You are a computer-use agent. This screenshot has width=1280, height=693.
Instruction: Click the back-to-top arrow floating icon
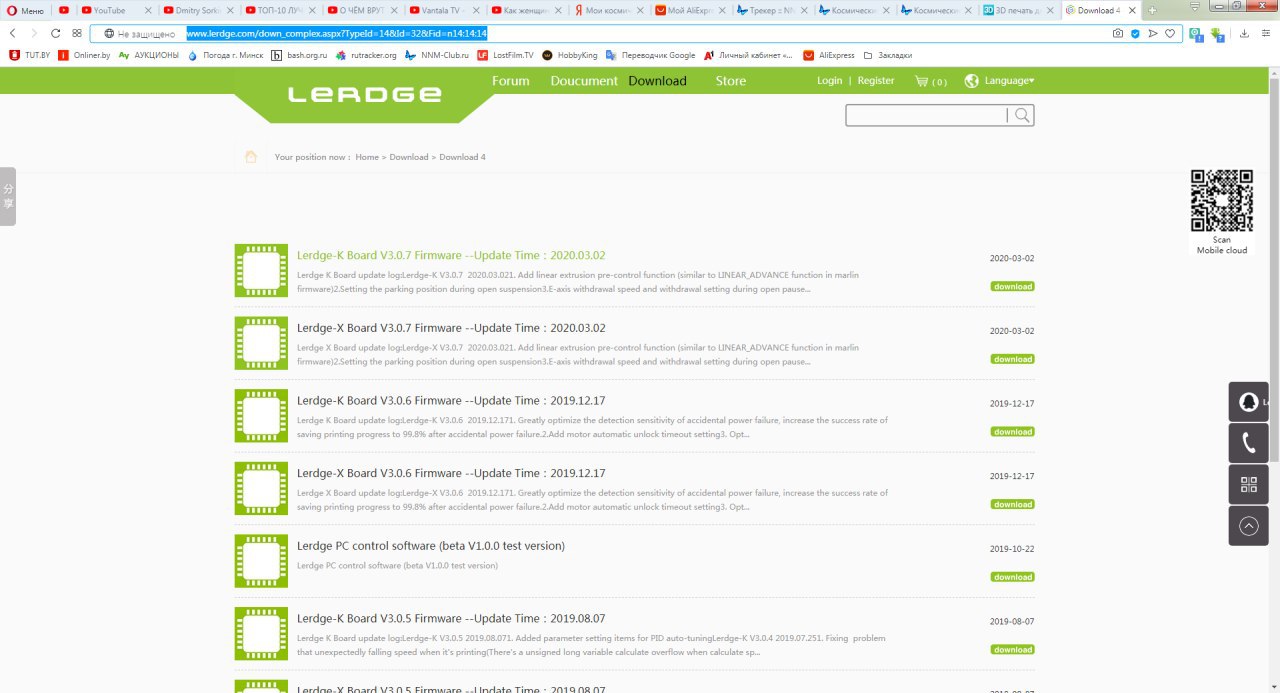point(1249,525)
